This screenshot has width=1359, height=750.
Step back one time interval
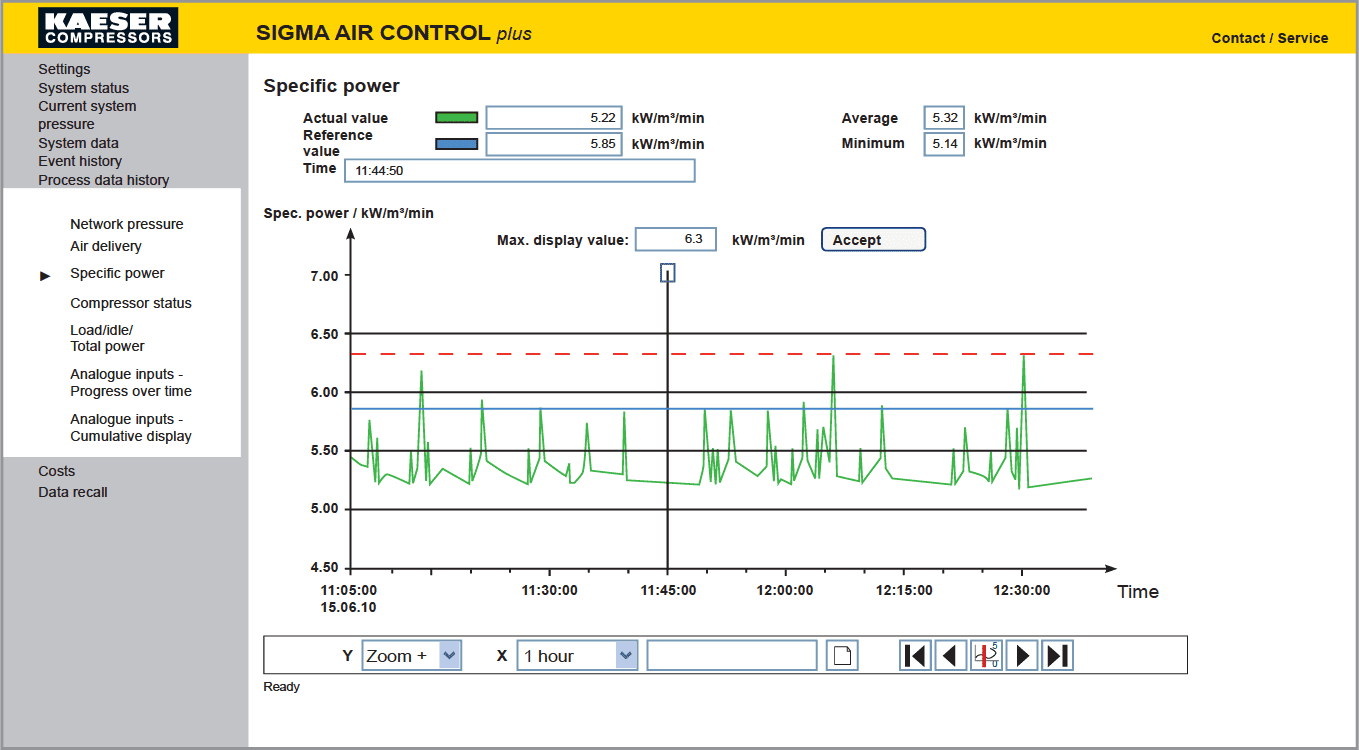[950, 656]
